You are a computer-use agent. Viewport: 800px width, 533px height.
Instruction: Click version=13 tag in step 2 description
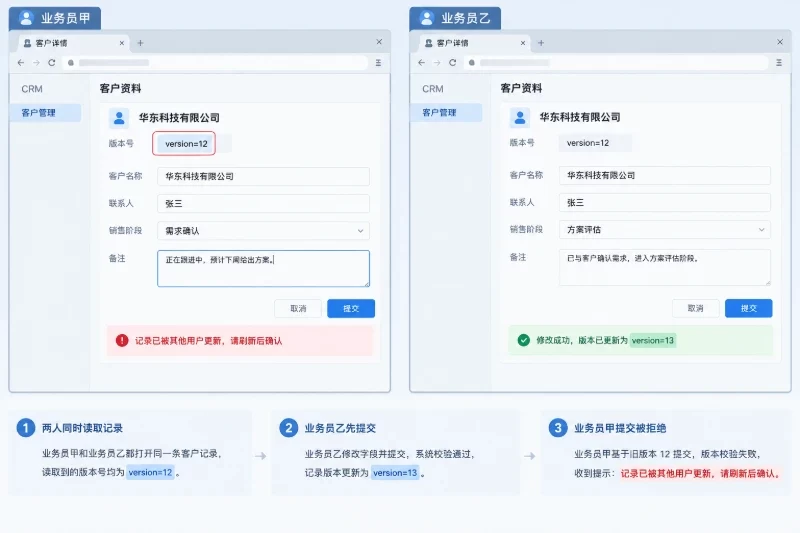[x=395, y=473]
